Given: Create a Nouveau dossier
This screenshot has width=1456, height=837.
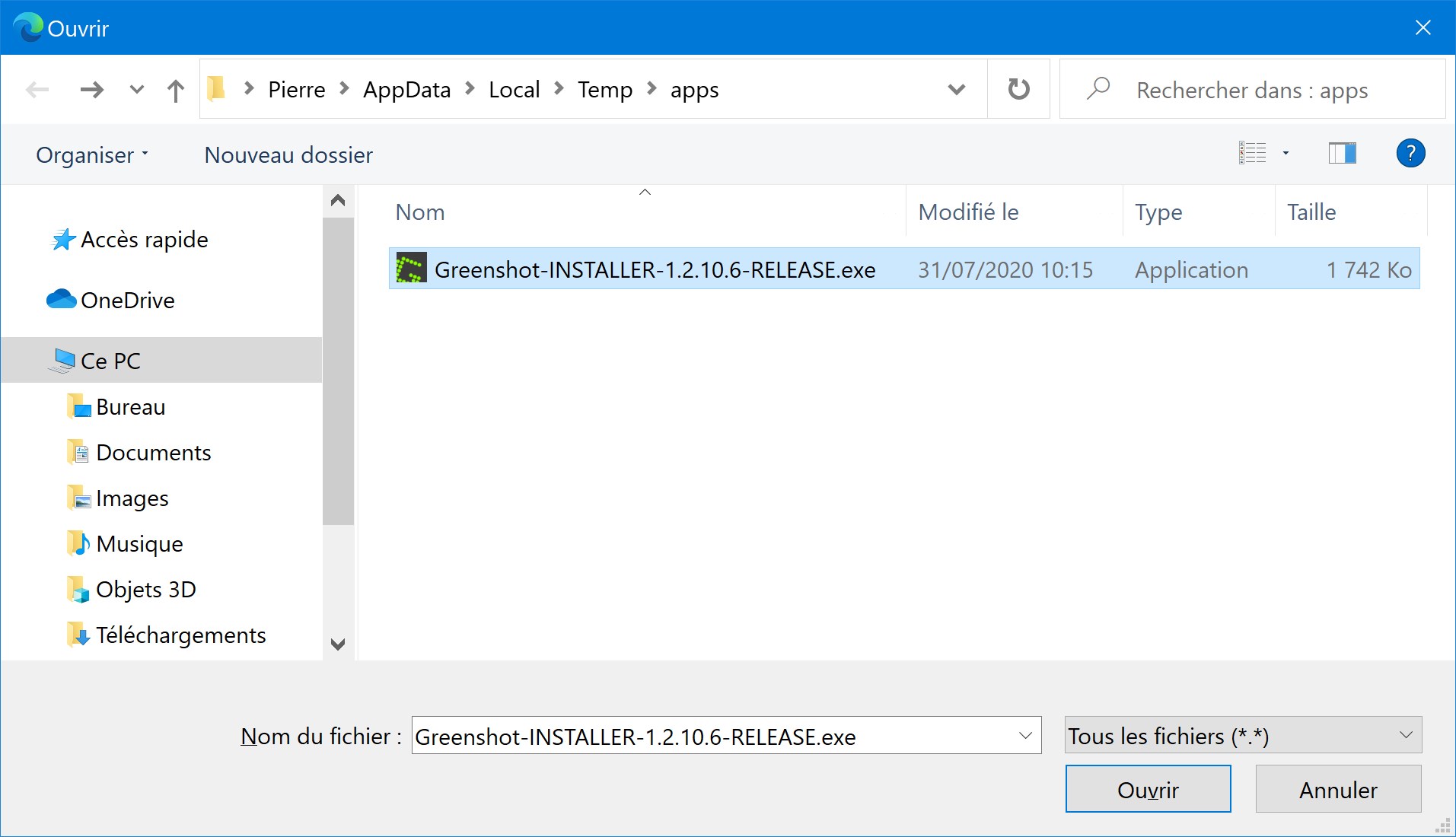Looking at the screenshot, I should tap(288, 155).
